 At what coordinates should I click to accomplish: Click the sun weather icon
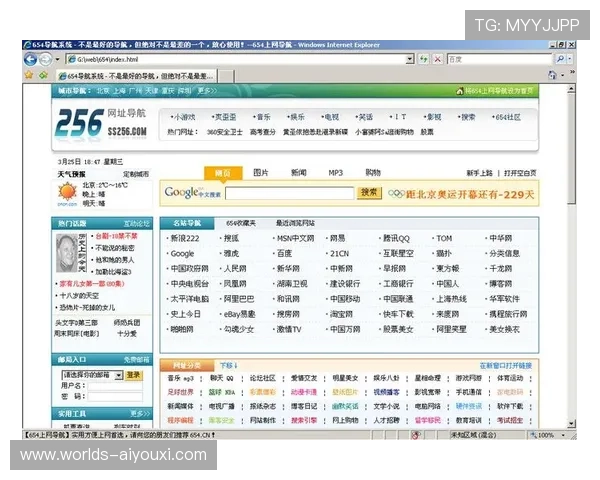pyautogui.click(x=67, y=192)
